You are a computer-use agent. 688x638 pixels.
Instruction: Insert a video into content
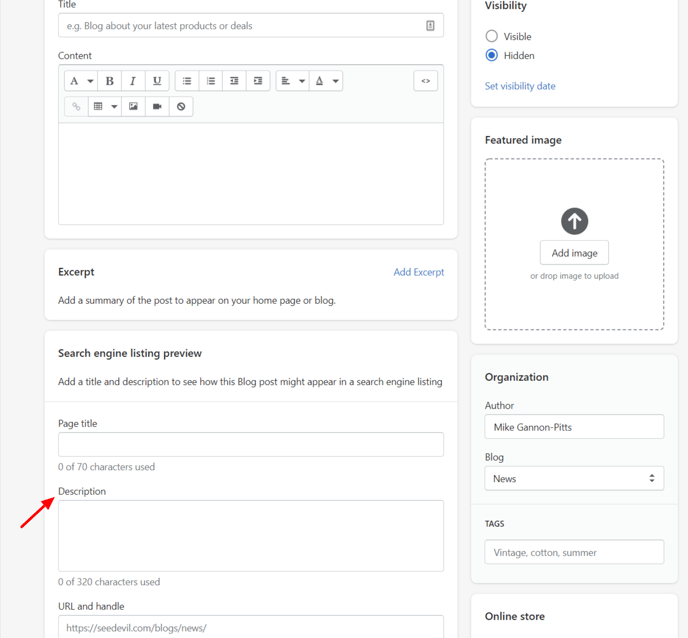click(157, 106)
